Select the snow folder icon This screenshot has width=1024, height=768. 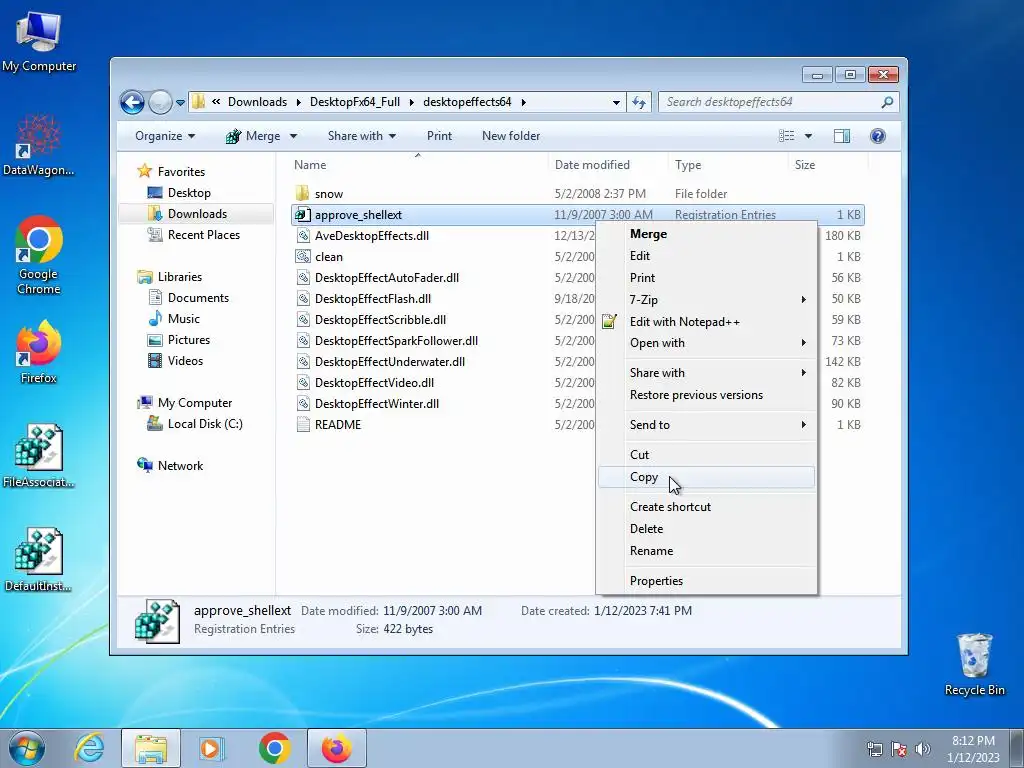point(302,193)
